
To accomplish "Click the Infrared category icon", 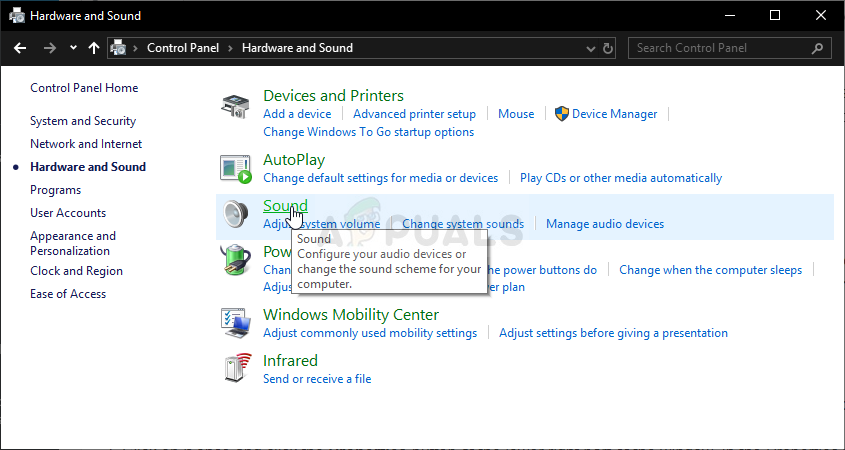I will click(235, 368).
